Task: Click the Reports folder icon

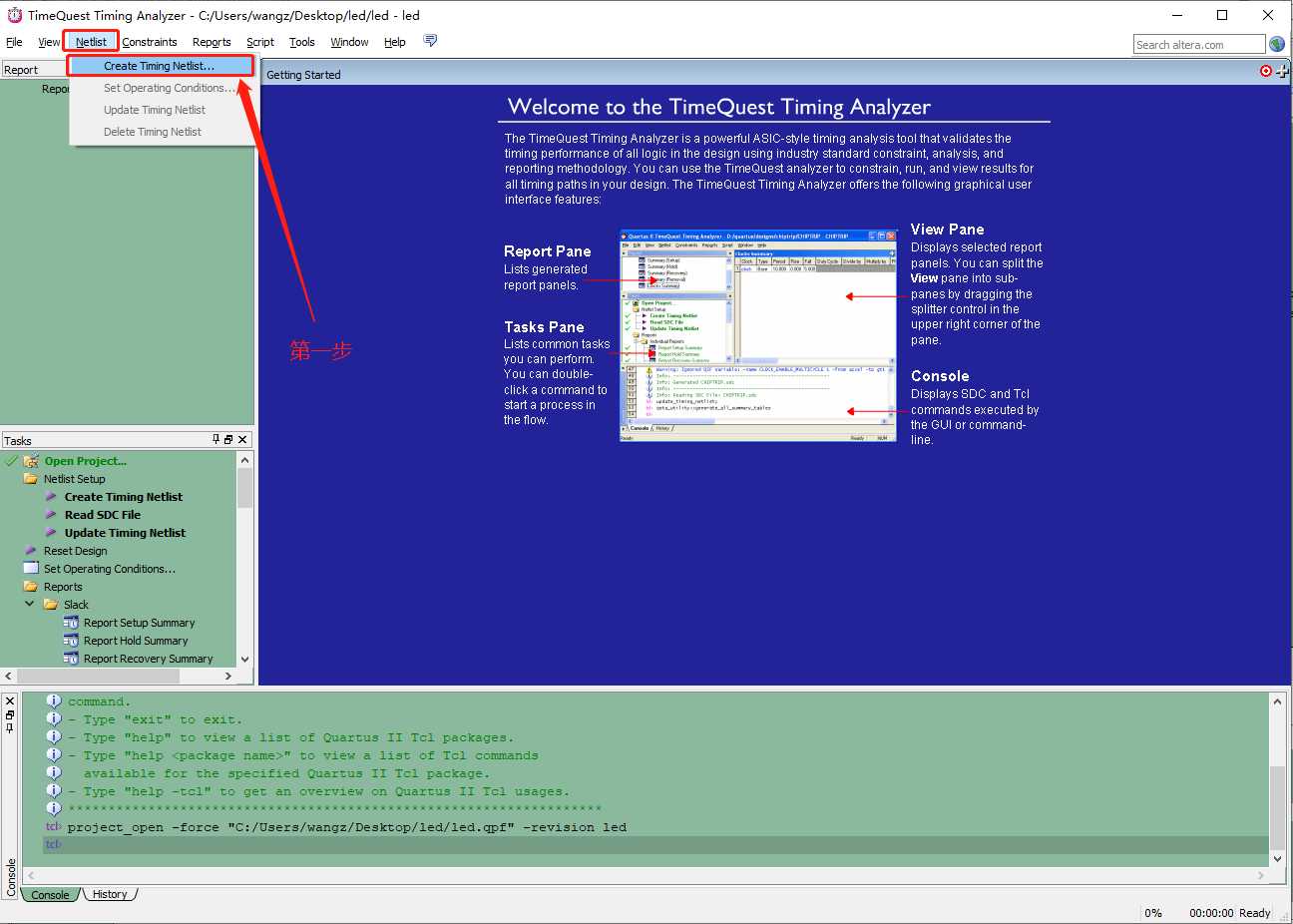Action: (31, 587)
